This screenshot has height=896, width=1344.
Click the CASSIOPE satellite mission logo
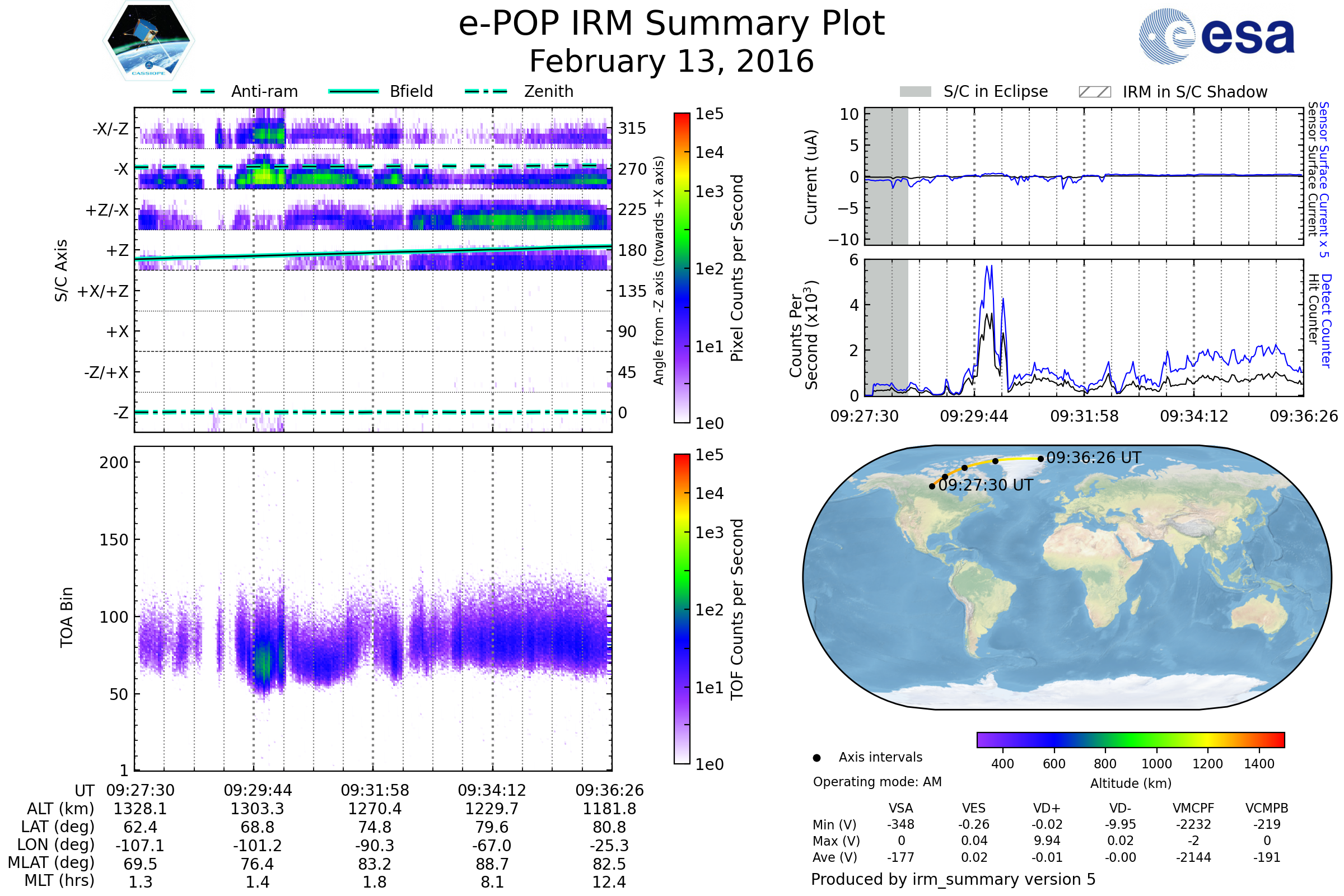(148, 41)
